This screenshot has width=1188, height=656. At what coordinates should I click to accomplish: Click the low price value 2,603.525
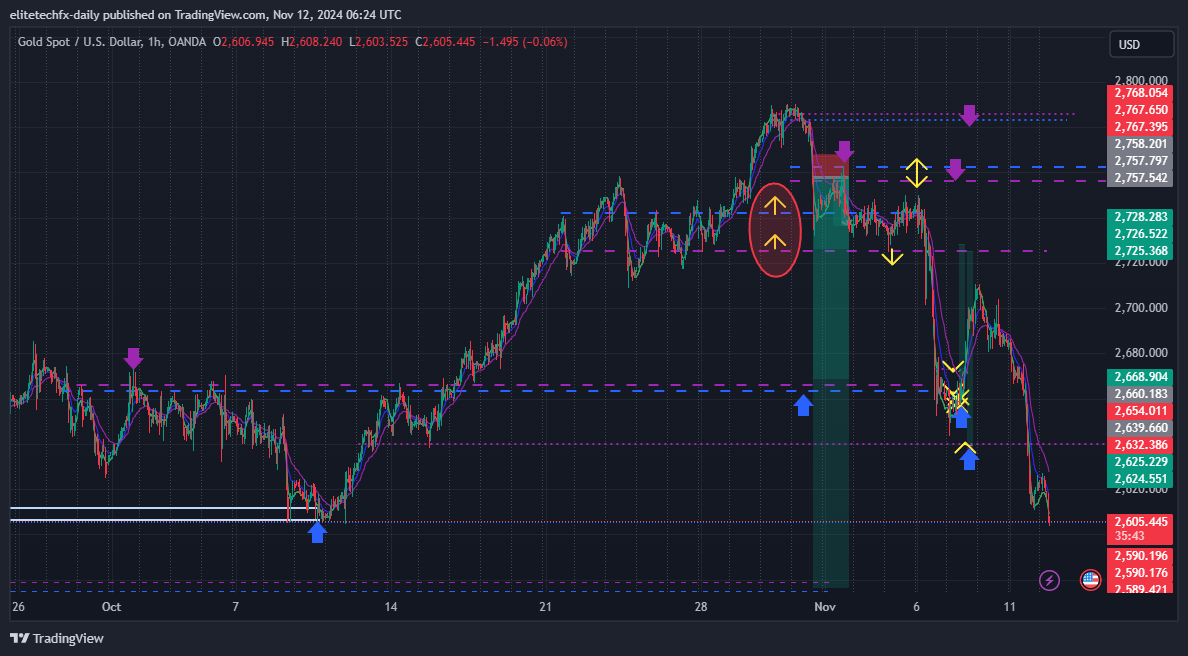tap(383, 42)
